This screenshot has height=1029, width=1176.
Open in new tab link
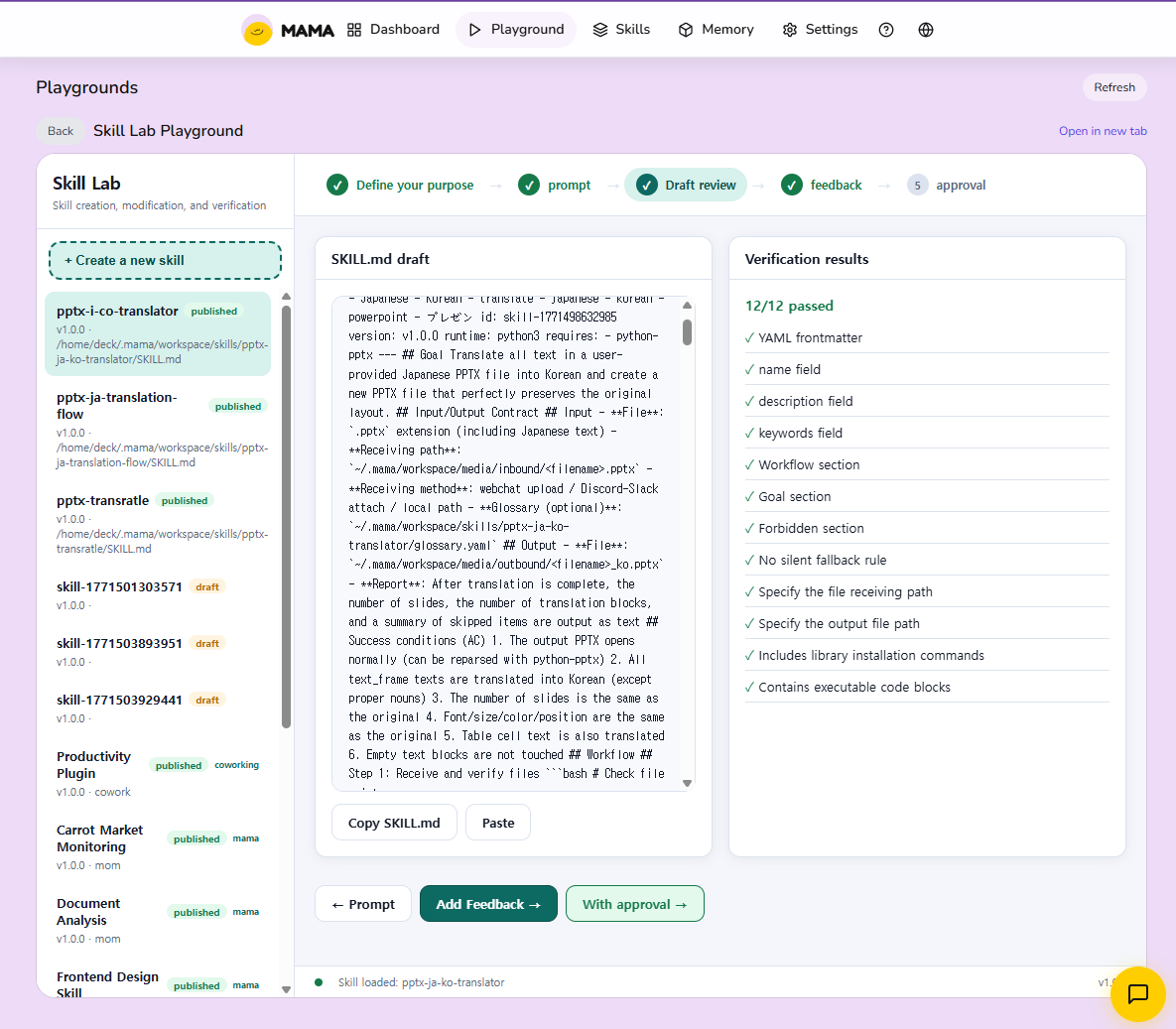(x=1102, y=131)
